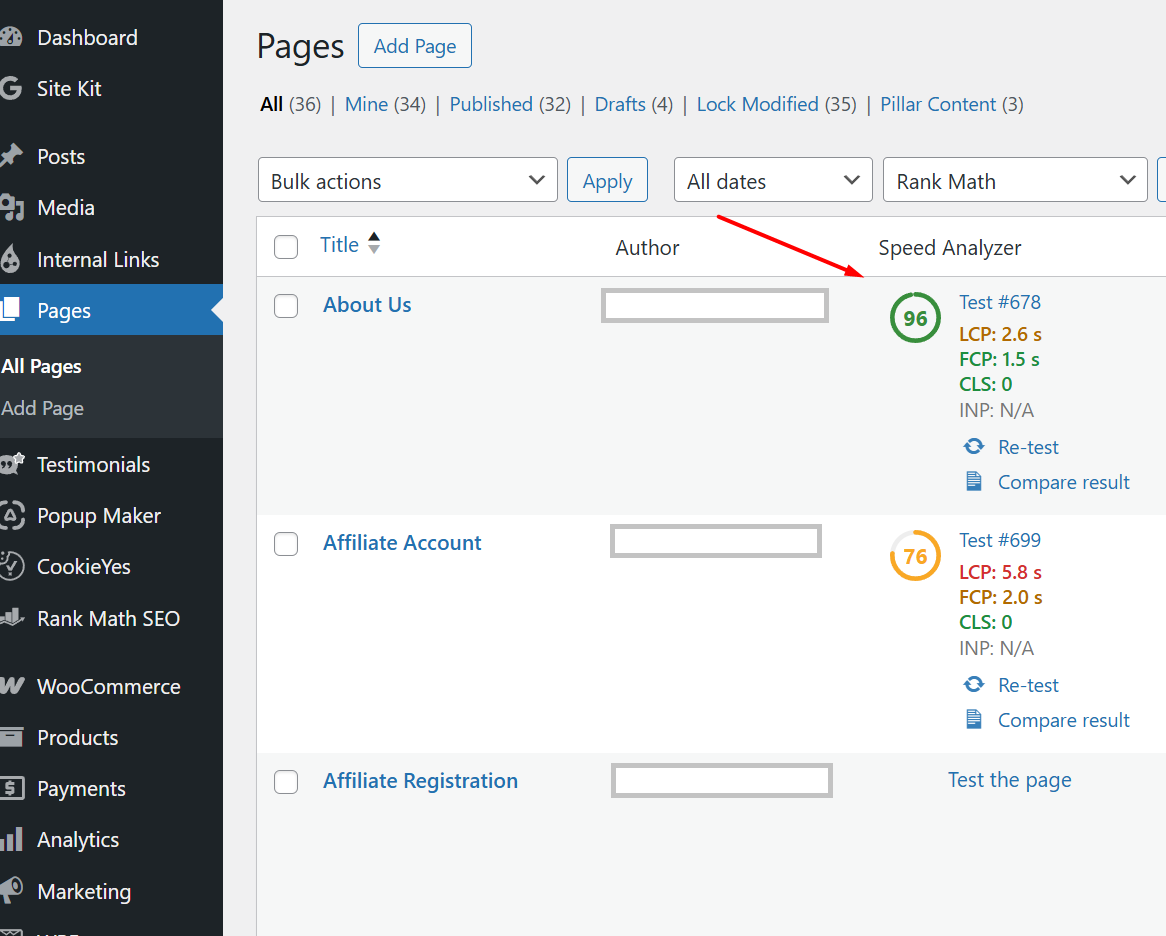This screenshot has width=1166, height=936.
Task: Tick the Affiliate Account row checkbox
Action: 286,544
